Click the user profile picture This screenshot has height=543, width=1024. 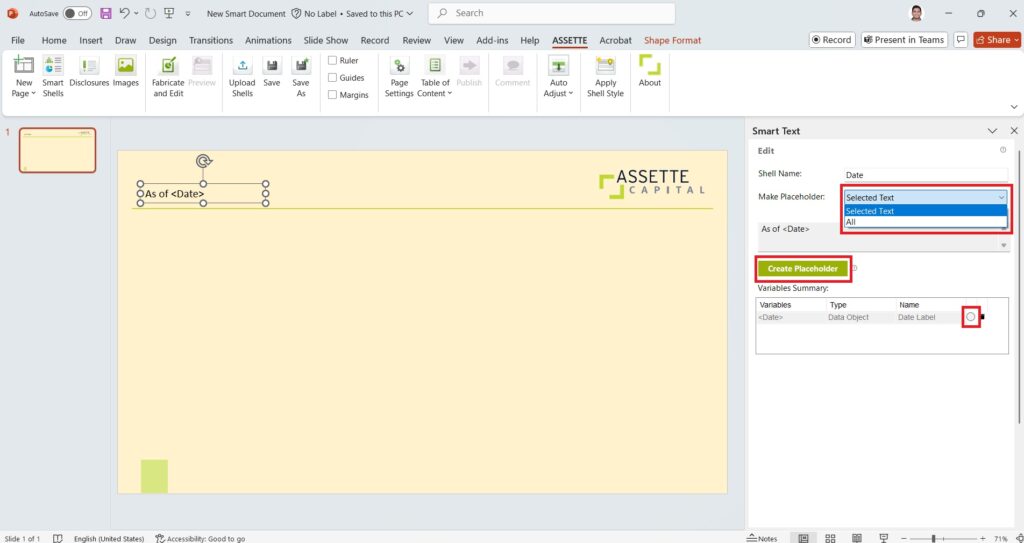click(917, 13)
